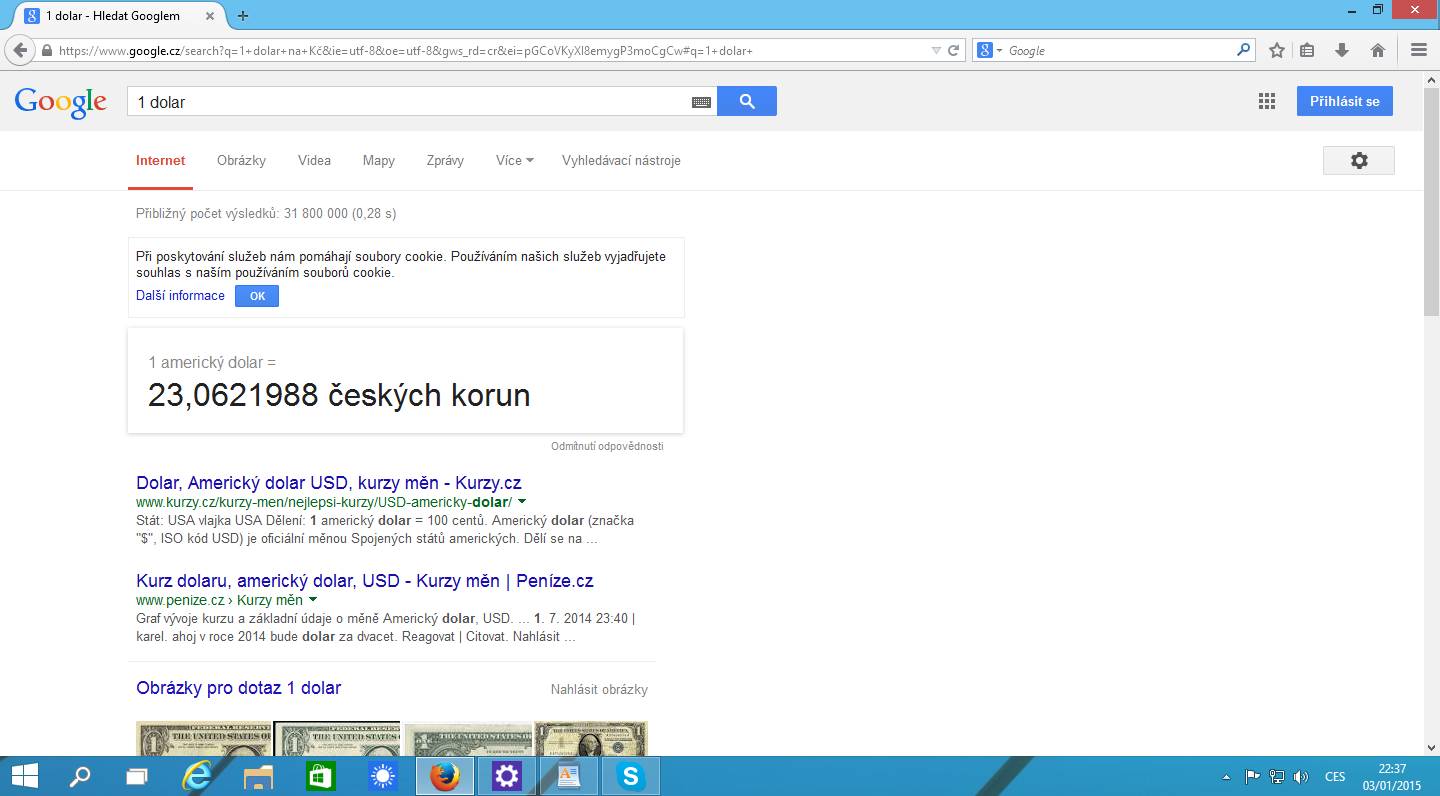
Task: Bookmark this page with the star icon
Action: tap(1277, 50)
